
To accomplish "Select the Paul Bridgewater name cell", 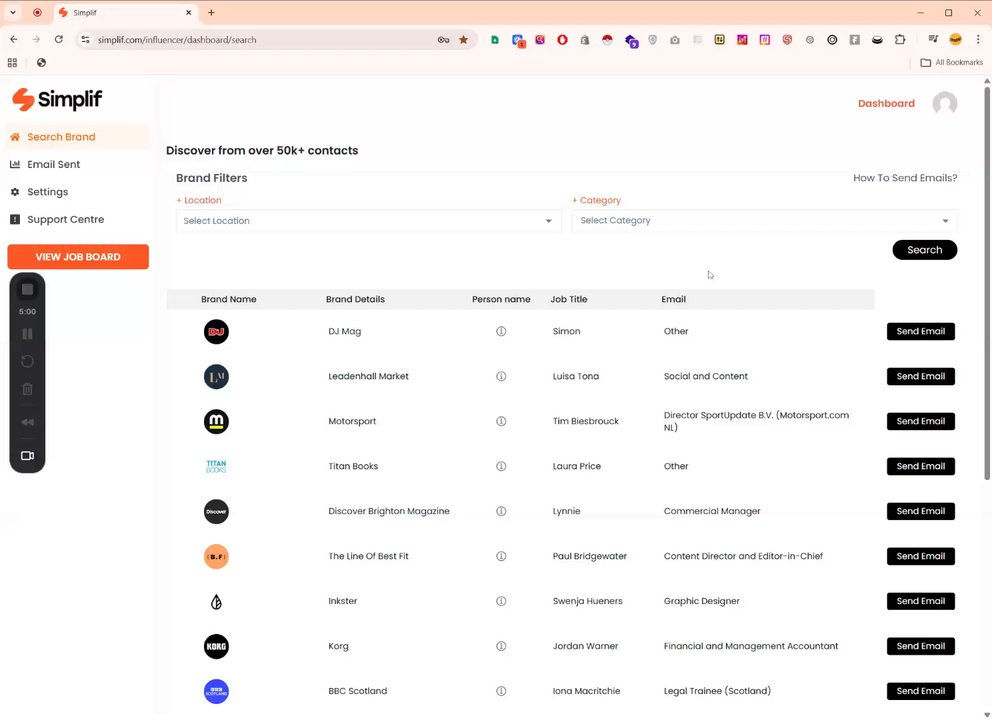I will tap(590, 556).
